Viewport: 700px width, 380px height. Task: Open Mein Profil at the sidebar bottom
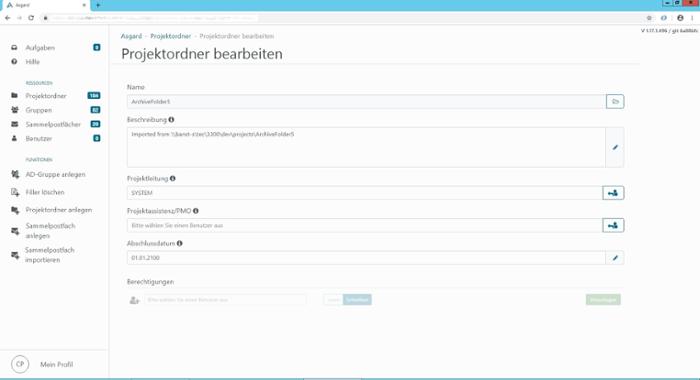coord(56,364)
